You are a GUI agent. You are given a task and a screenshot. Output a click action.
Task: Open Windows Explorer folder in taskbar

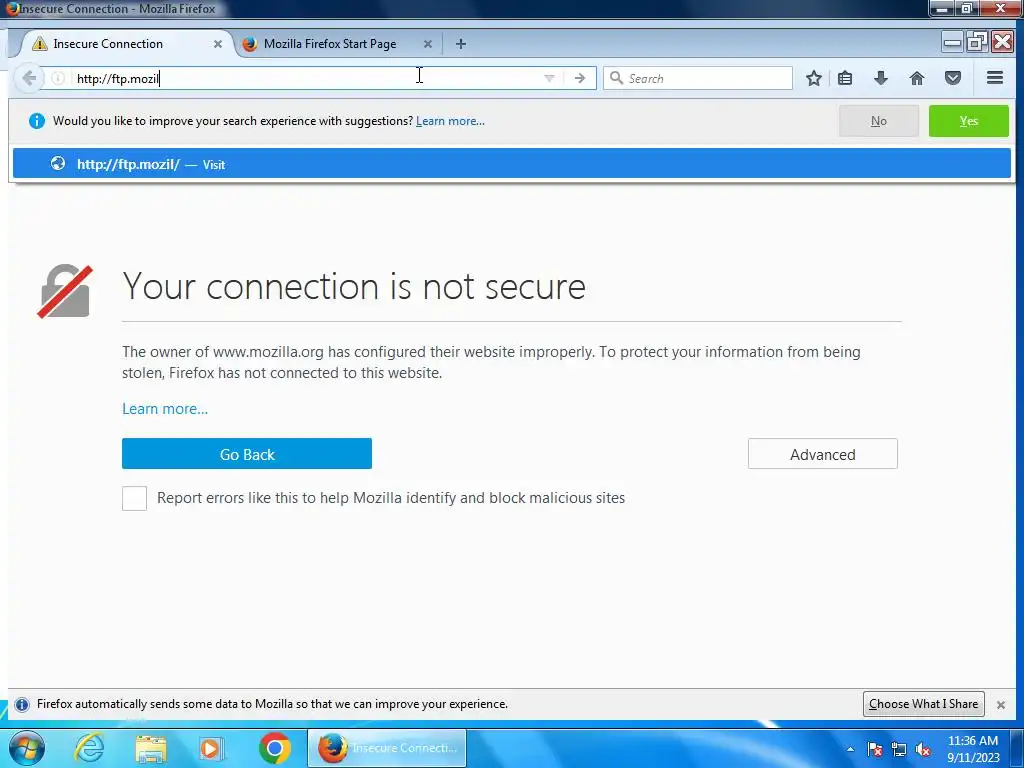tap(151, 748)
